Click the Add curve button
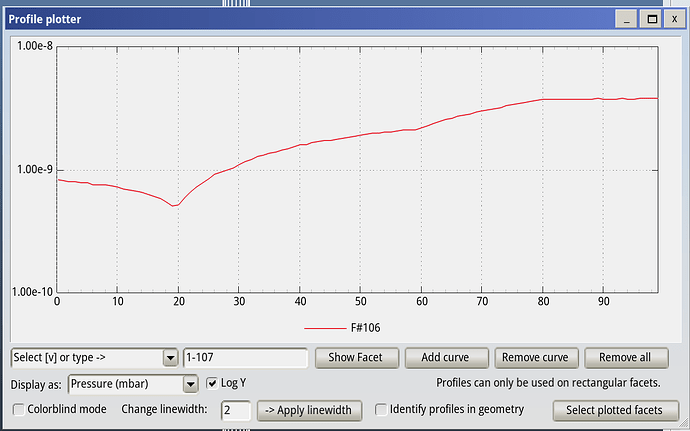The width and height of the screenshot is (690, 431). (446, 357)
